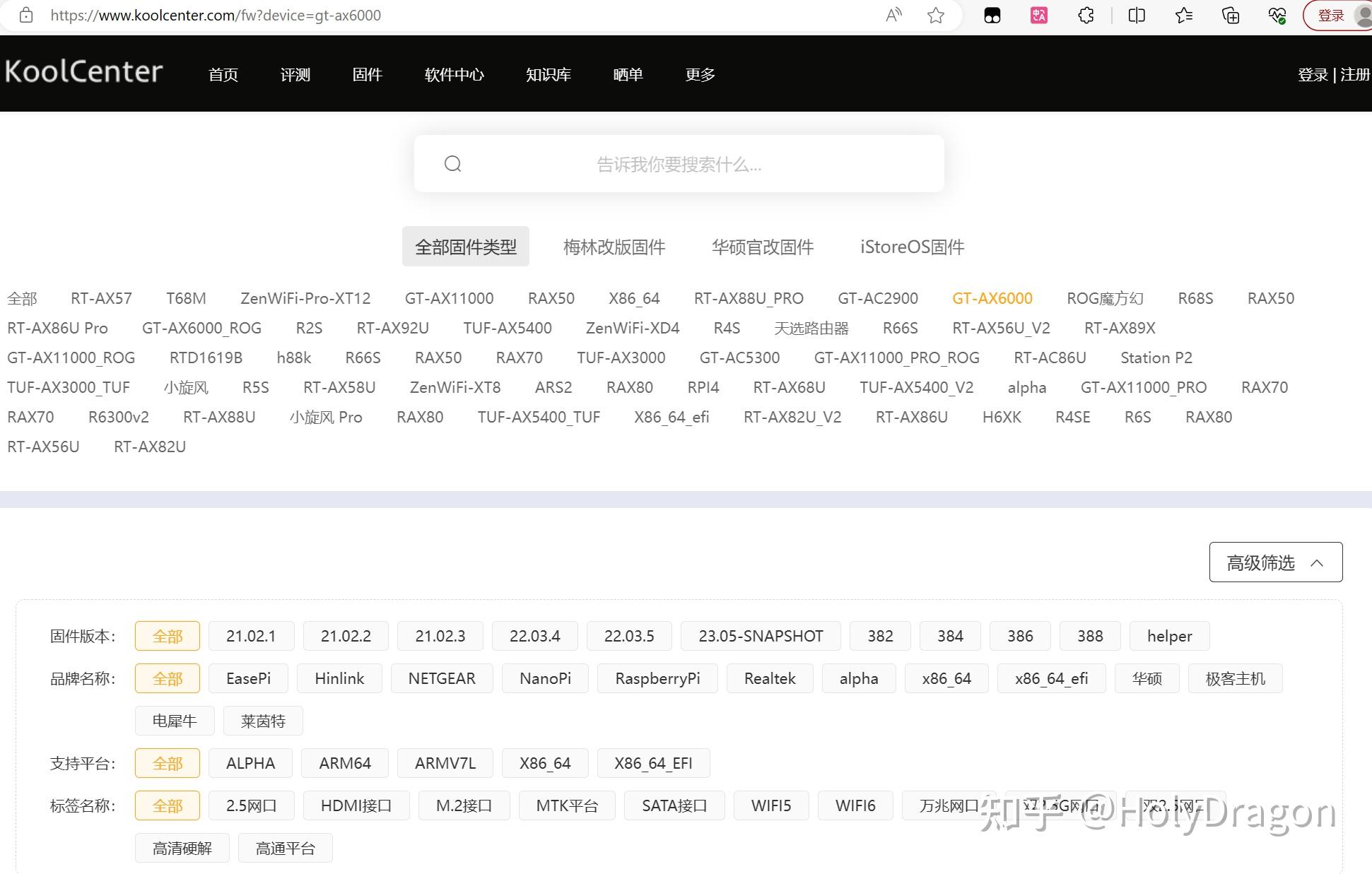
Task: Click the search magnifier icon in the search bar
Action: 453,163
